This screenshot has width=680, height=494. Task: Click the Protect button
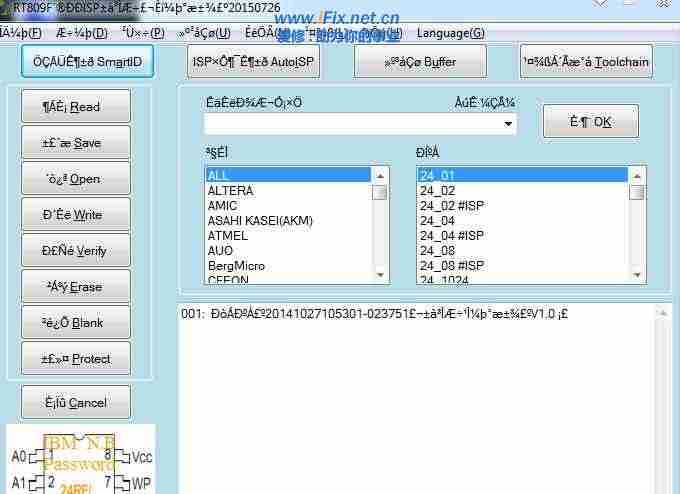click(x=76, y=359)
